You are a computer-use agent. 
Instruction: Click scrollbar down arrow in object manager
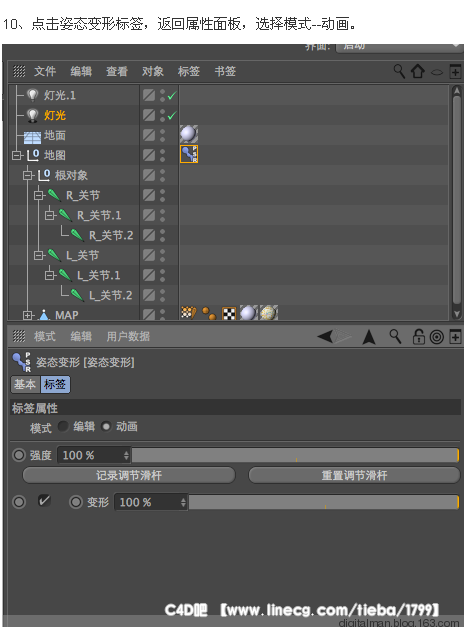[457, 314]
